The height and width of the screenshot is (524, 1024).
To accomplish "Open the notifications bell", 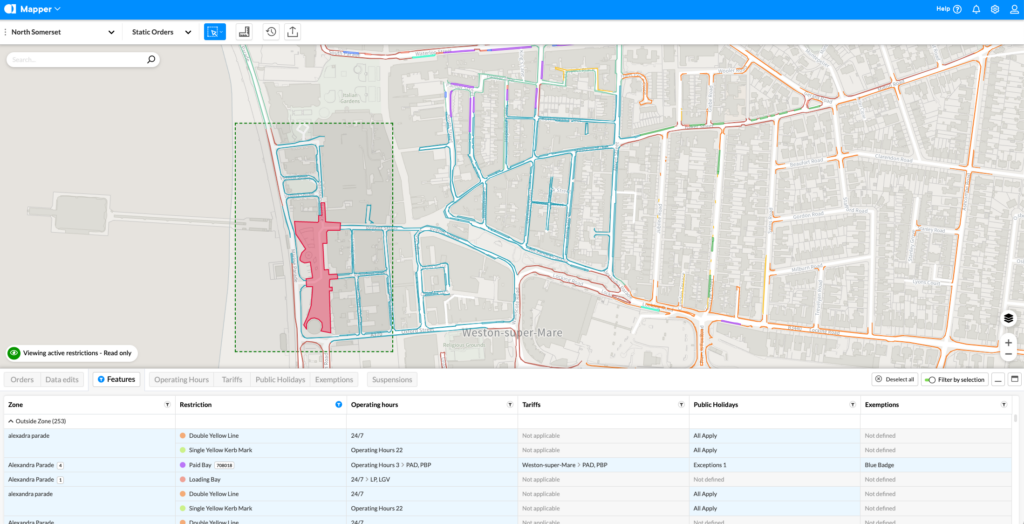I will click(x=976, y=9).
